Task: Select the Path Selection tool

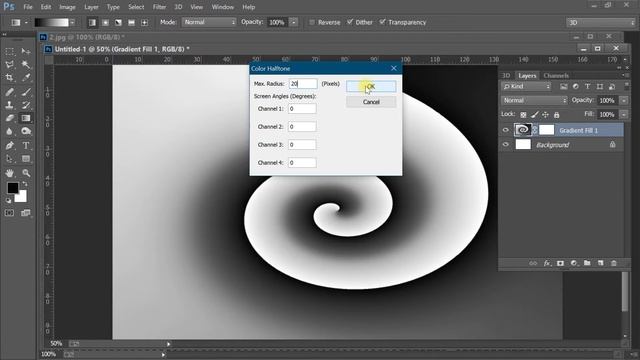Action: point(9,159)
